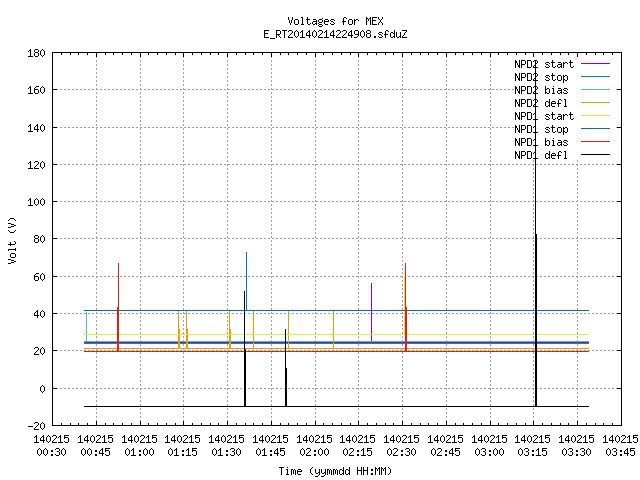This screenshot has width=640, height=480.
Task: Click the red NPD1 bias legend line
Action: (x=596, y=142)
